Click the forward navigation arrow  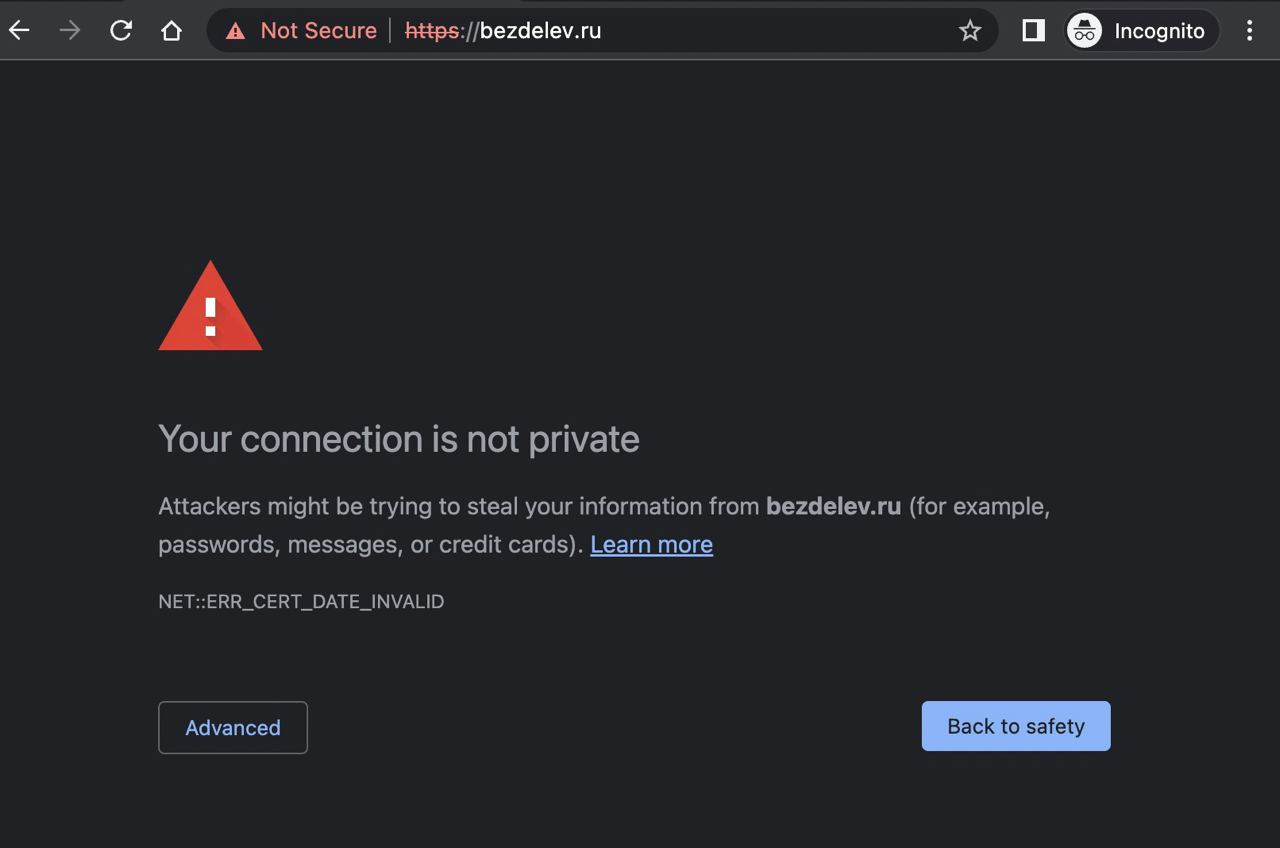point(70,31)
